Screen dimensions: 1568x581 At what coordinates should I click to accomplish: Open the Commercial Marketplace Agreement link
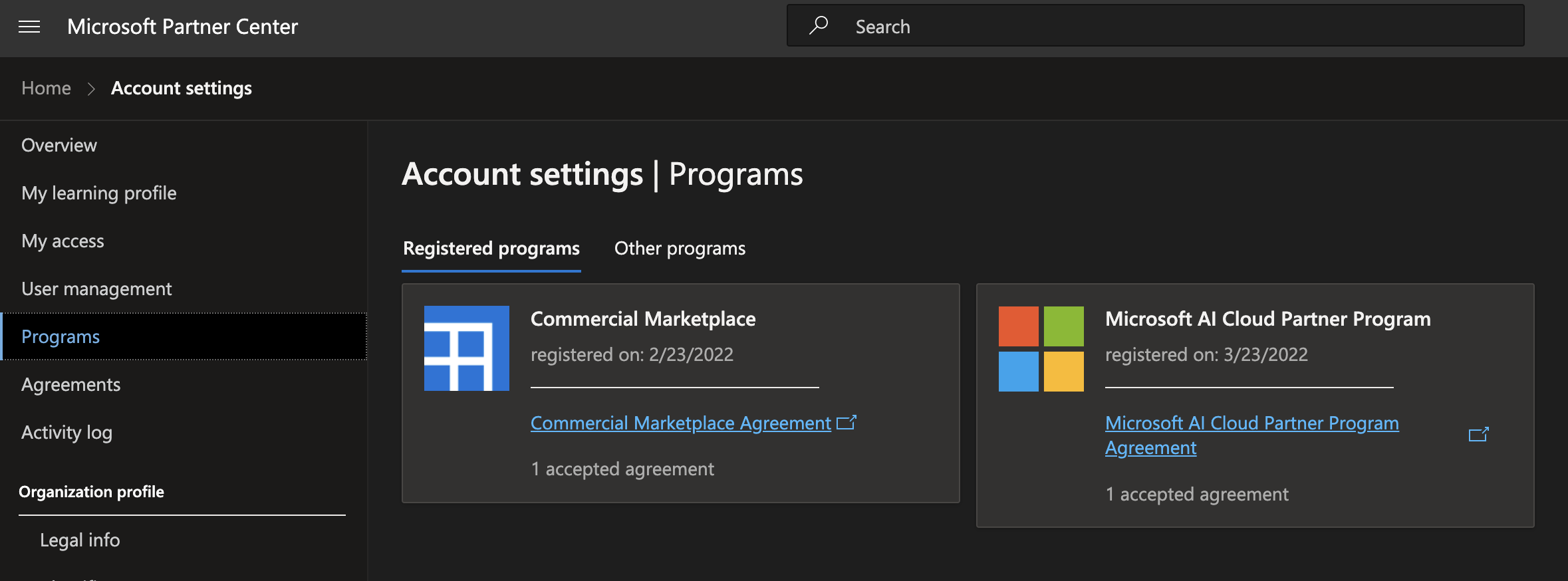tap(680, 423)
